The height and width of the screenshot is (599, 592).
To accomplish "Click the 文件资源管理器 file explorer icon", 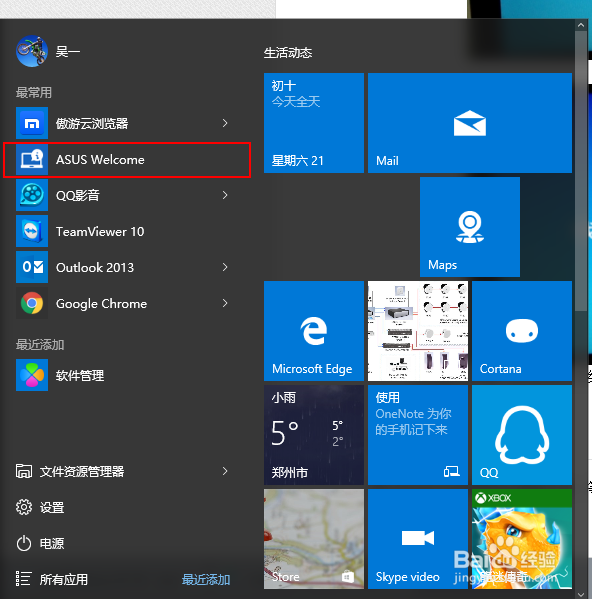I will pyautogui.click(x=24, y=471).
